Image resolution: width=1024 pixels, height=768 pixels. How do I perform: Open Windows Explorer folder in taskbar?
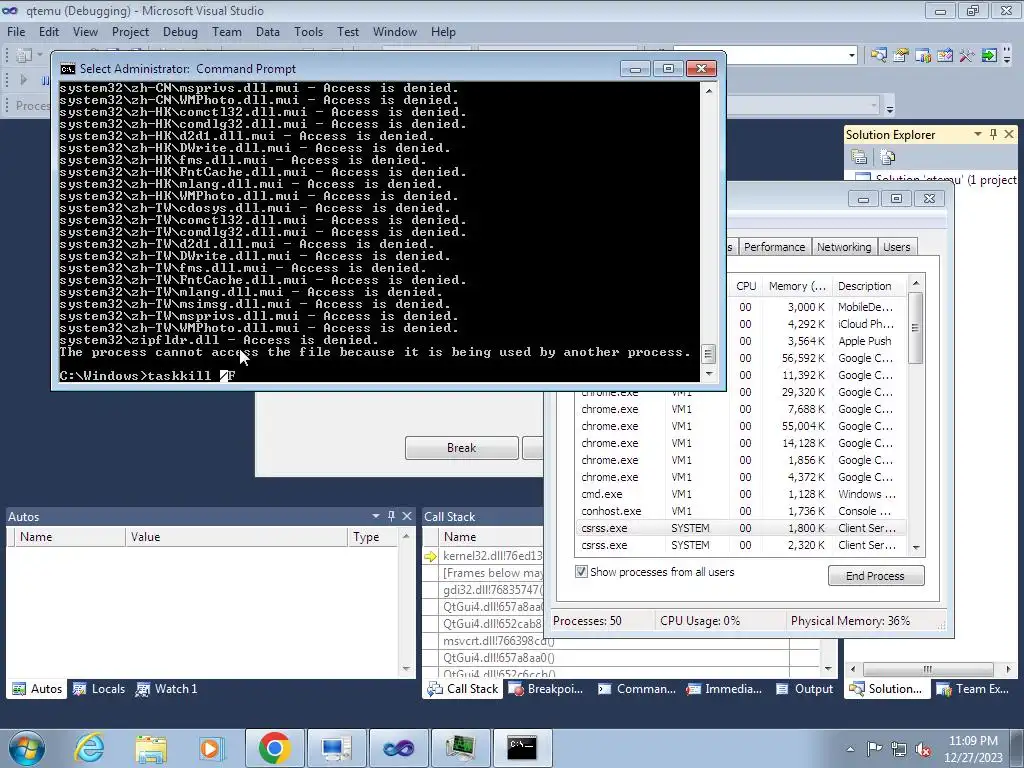tap(151, 748)
